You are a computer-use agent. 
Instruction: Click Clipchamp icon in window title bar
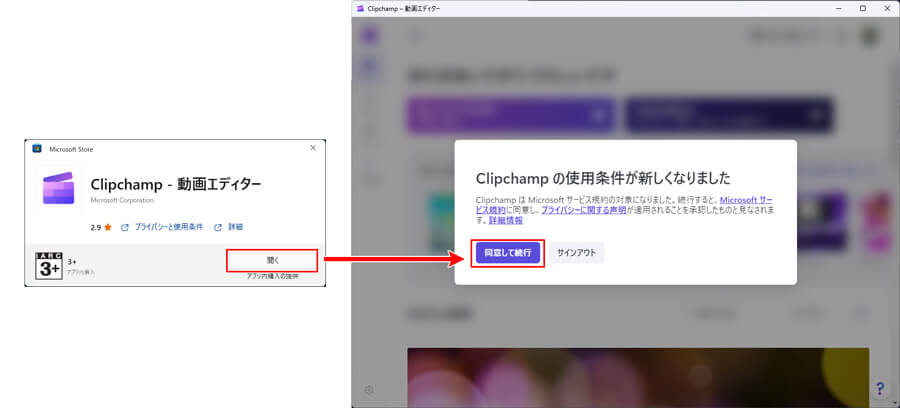(360, 9)
